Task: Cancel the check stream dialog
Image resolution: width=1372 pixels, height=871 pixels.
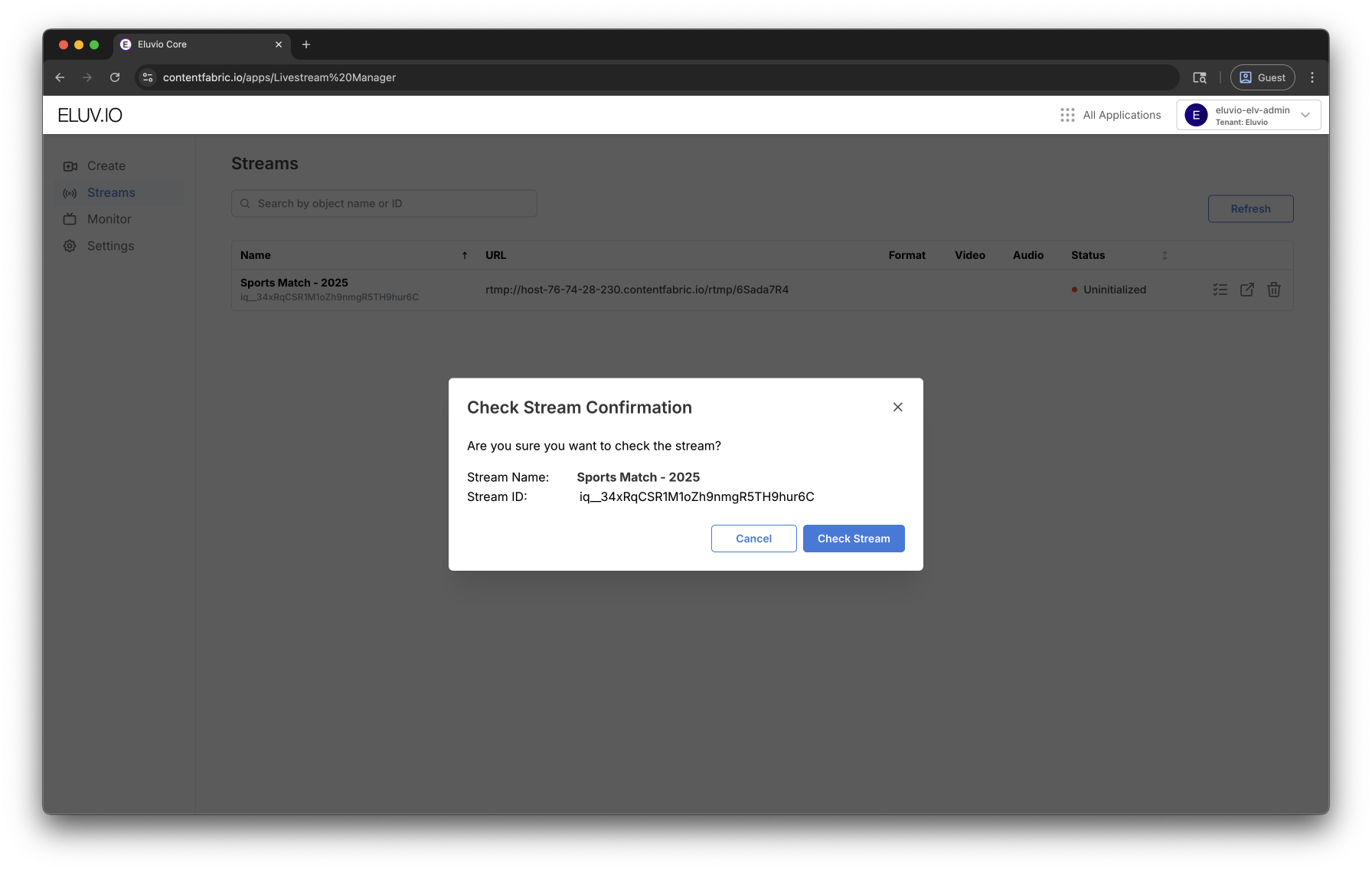Action: (x=753, y=539)
